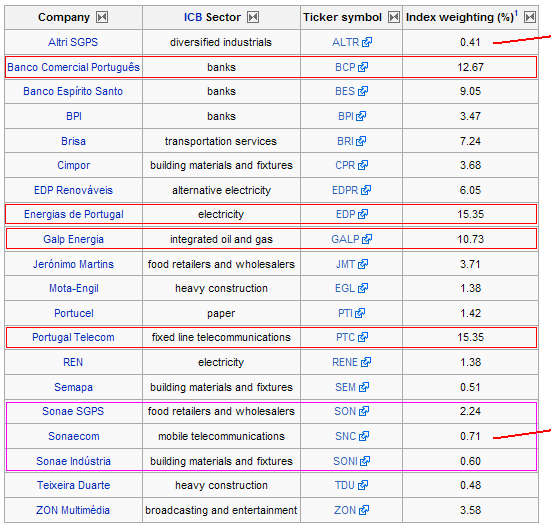560x529 pixels.
Task: Open the EDP Renováveis company link
Action: pyautogui.click(x=74, y=190)
